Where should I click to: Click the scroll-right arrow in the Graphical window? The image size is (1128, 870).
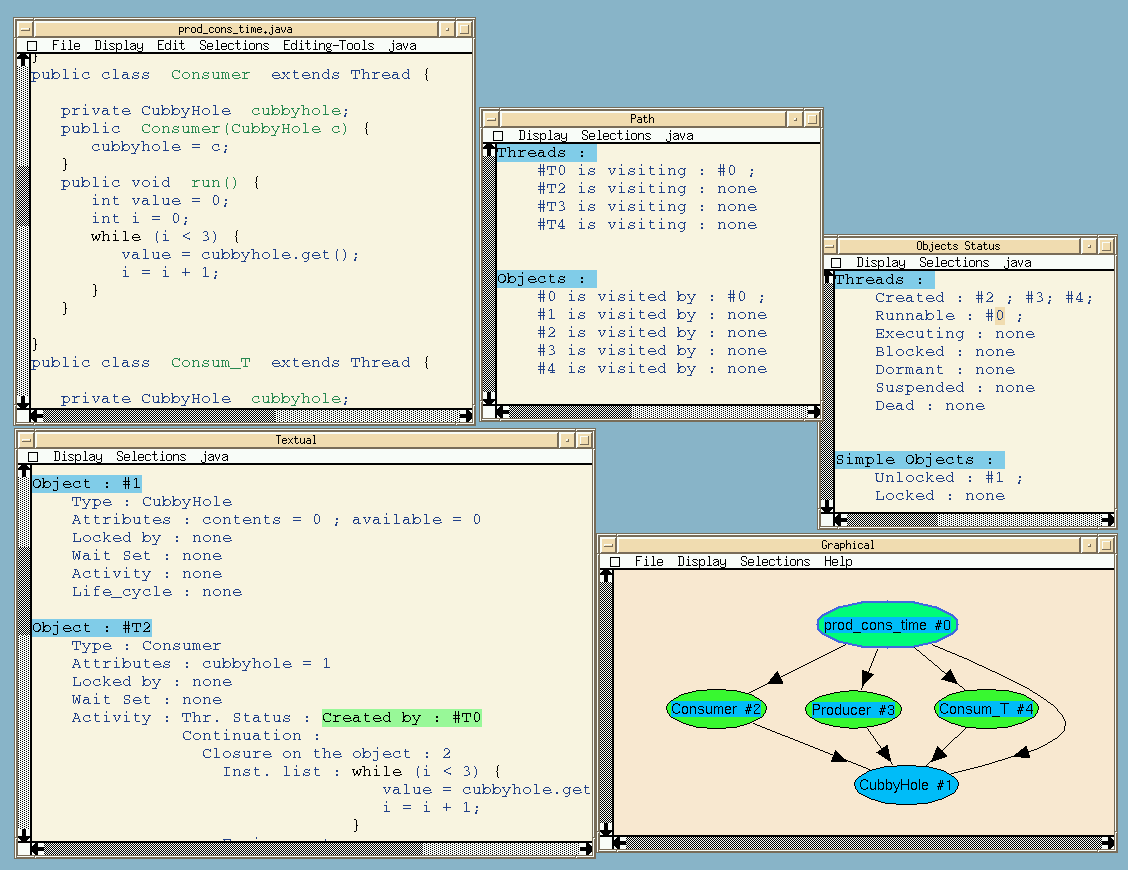point(1108,843)
